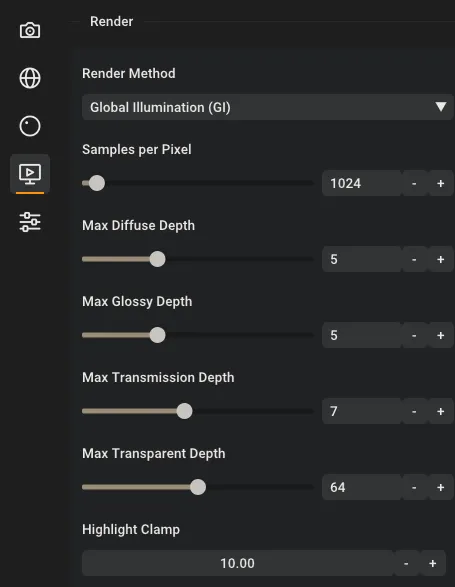The image size is (455, 587).
Task: Click the Max Diffuse Depth slider handle
Action: pyautogui.click(x=157, y=259)
